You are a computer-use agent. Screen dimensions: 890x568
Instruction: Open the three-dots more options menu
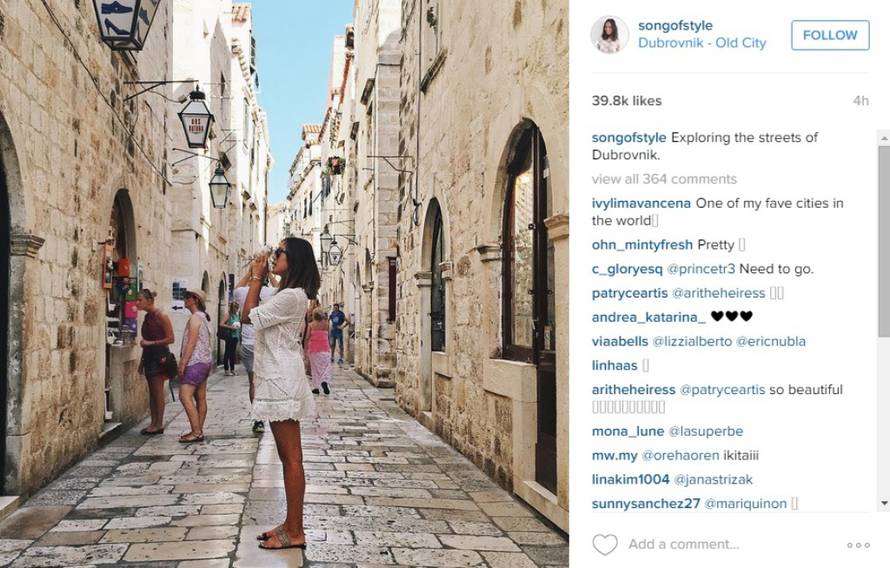click(858, 545)
